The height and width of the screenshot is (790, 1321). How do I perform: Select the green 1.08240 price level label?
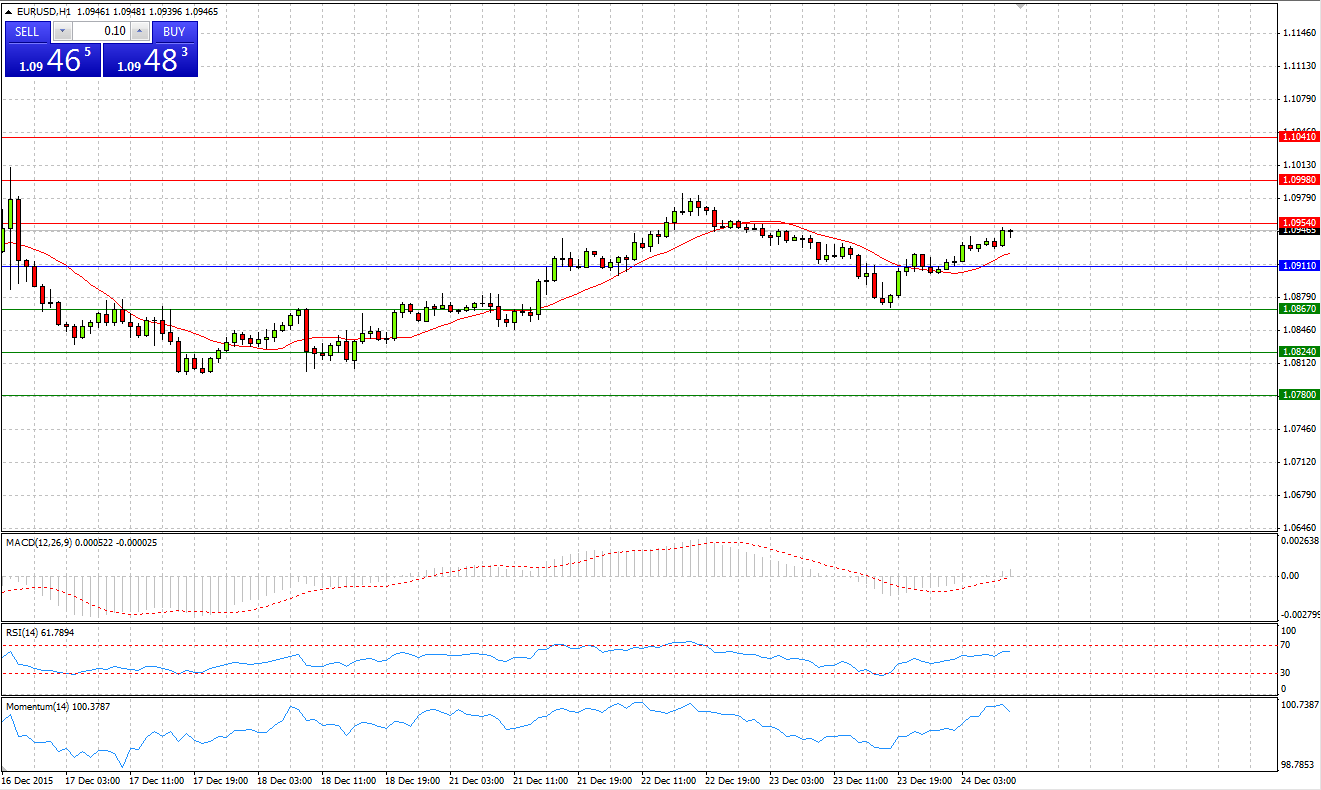tap(1300, 352)
